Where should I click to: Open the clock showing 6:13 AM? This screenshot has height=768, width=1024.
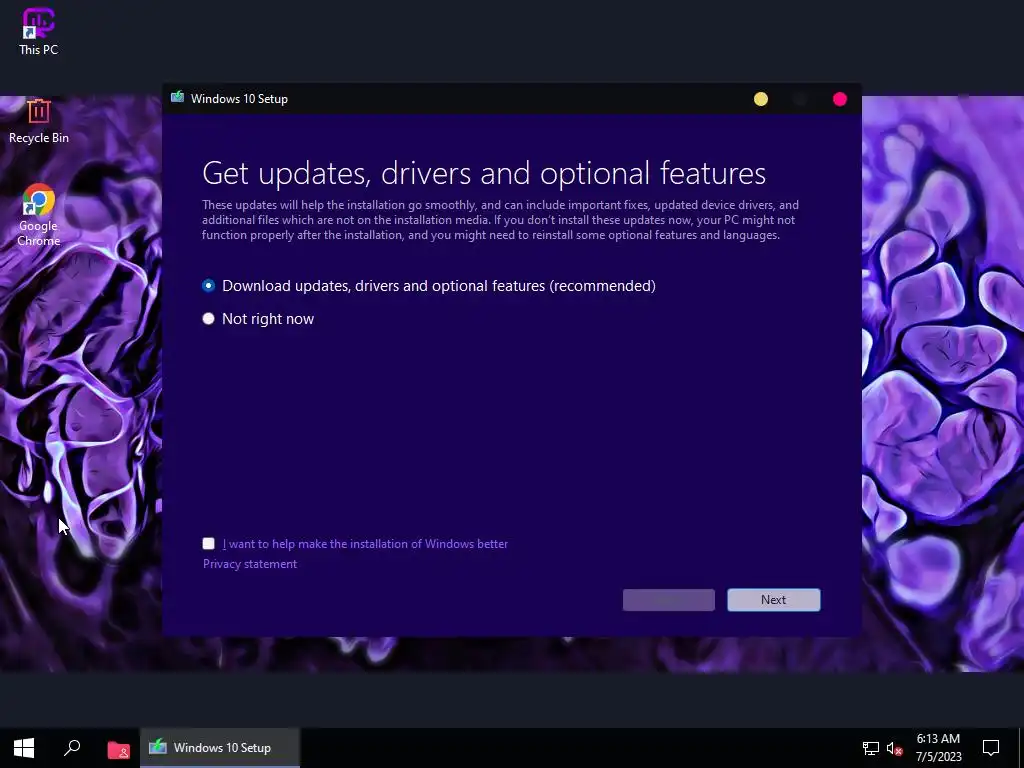click(938, 748)
